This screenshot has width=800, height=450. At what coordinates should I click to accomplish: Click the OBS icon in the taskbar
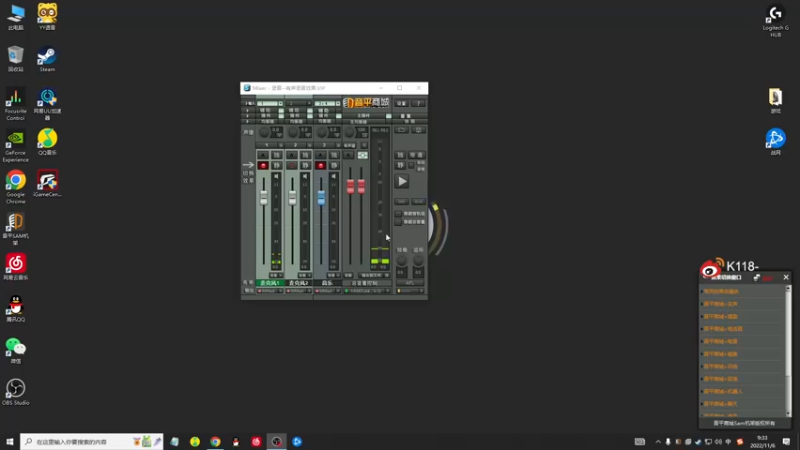pyautogui.click(x=277, y=441)
